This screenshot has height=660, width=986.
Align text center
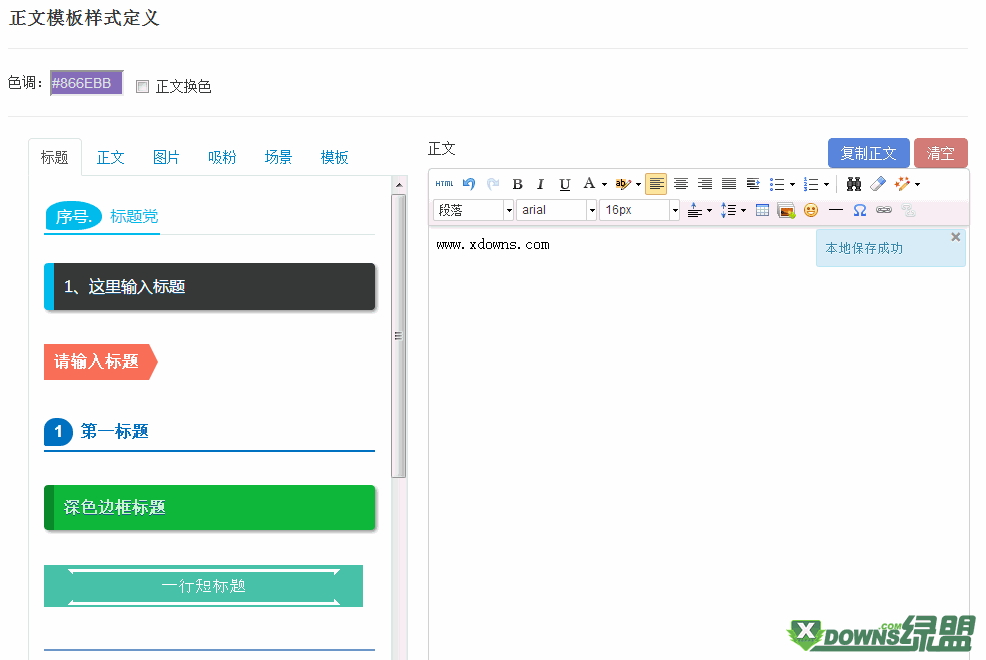pyautogui.click(x=680, y=184)
